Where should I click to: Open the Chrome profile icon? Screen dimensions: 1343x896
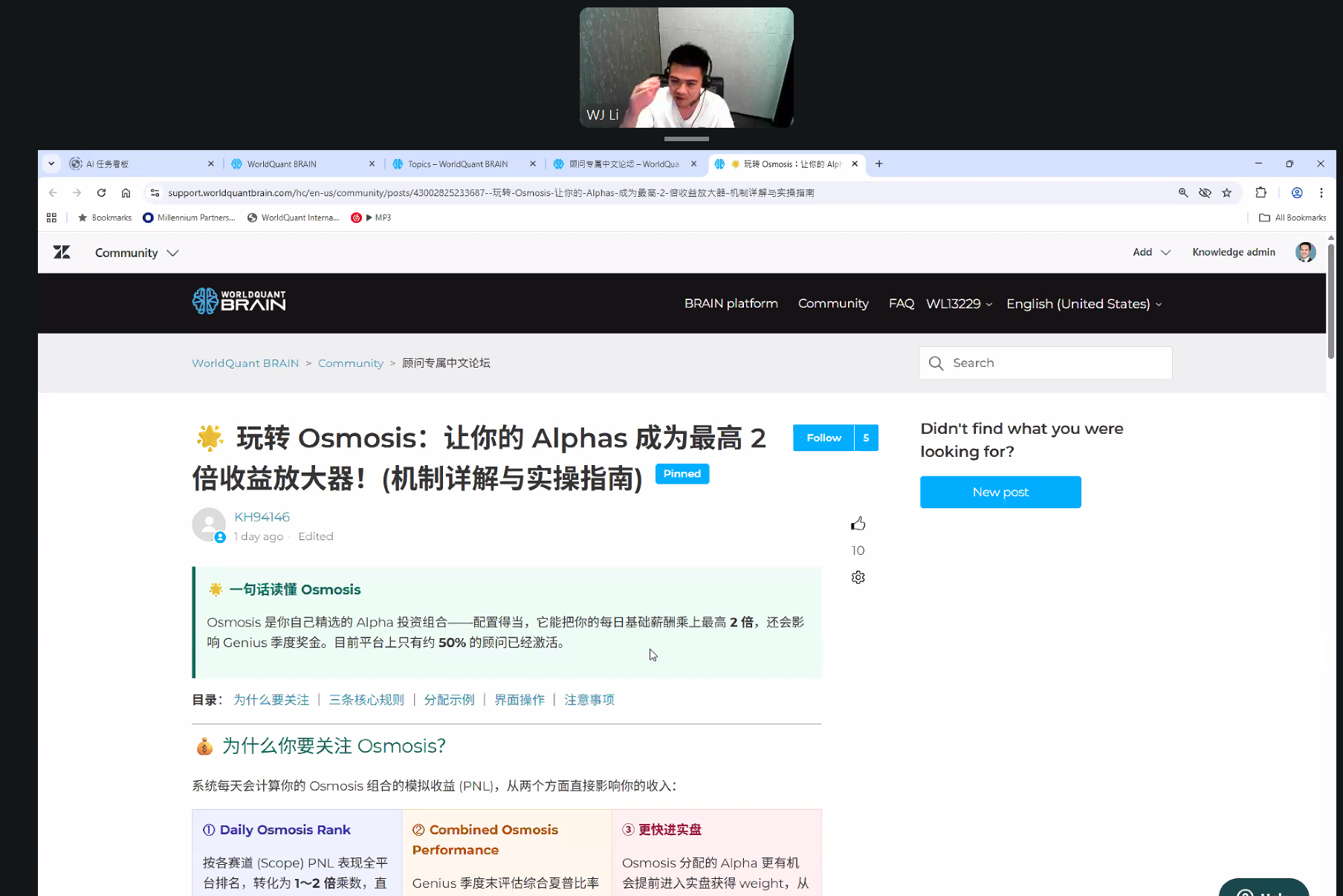(1297, 192)
